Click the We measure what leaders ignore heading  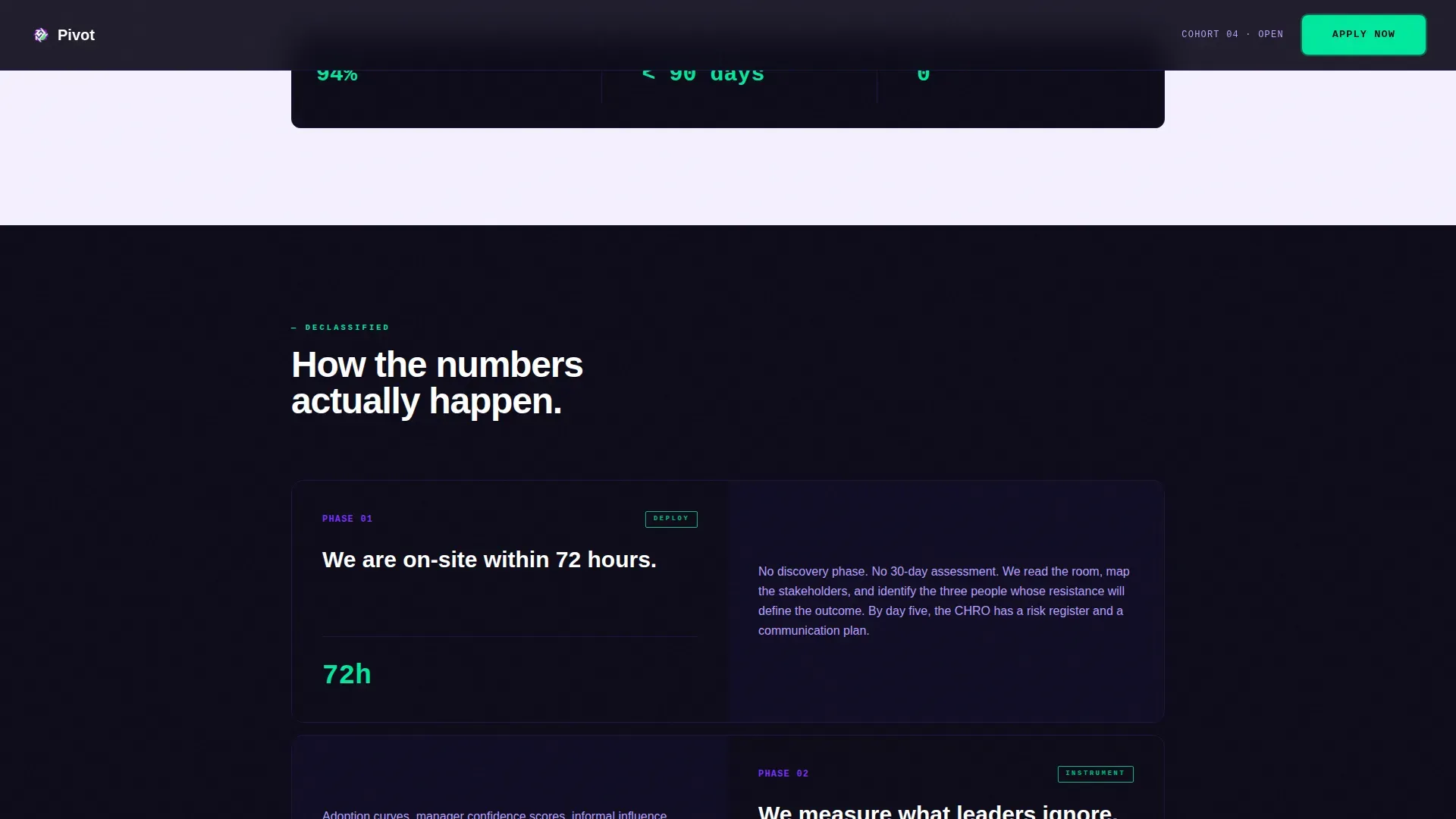(x=937, y=811)
